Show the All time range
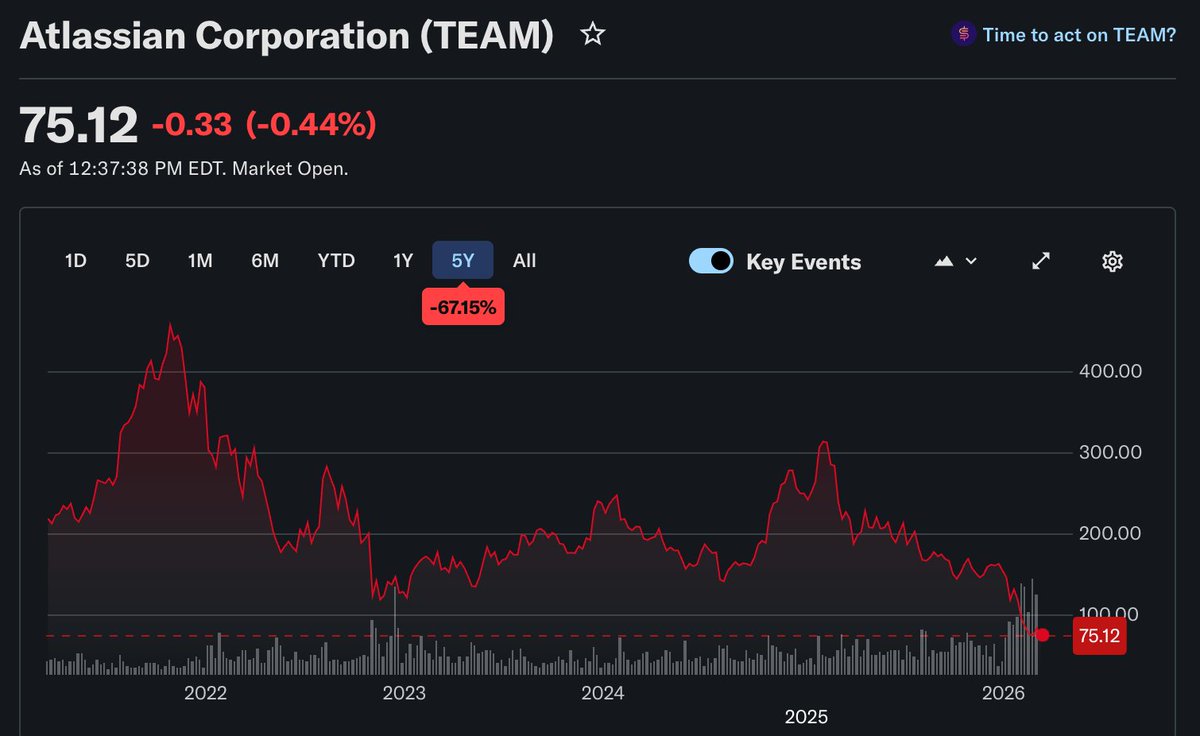Image resolution: width=1200 pixels, height=736 pixels. point(525,261)
